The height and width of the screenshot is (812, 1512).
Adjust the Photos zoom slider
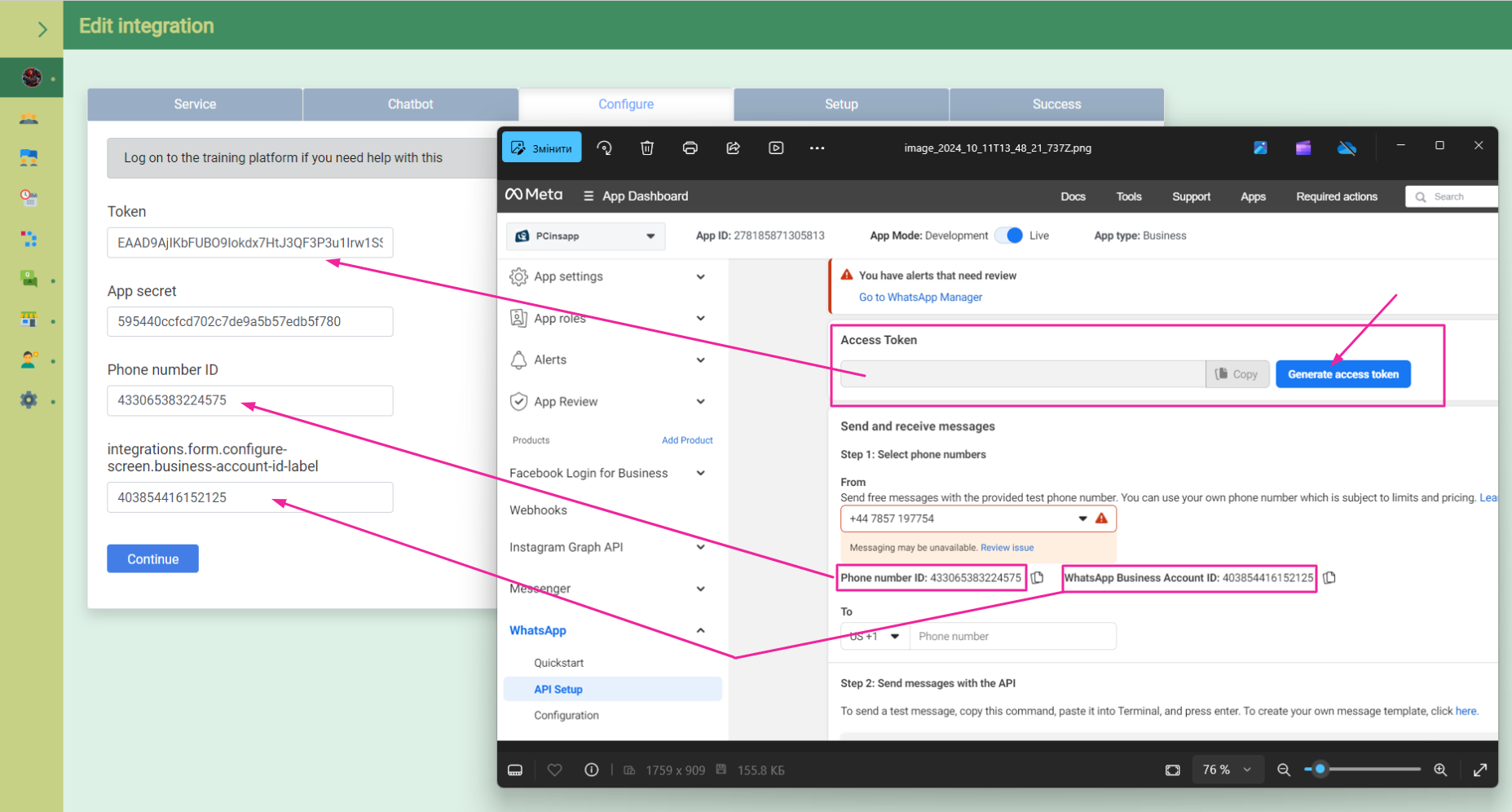coord(1362,769)
